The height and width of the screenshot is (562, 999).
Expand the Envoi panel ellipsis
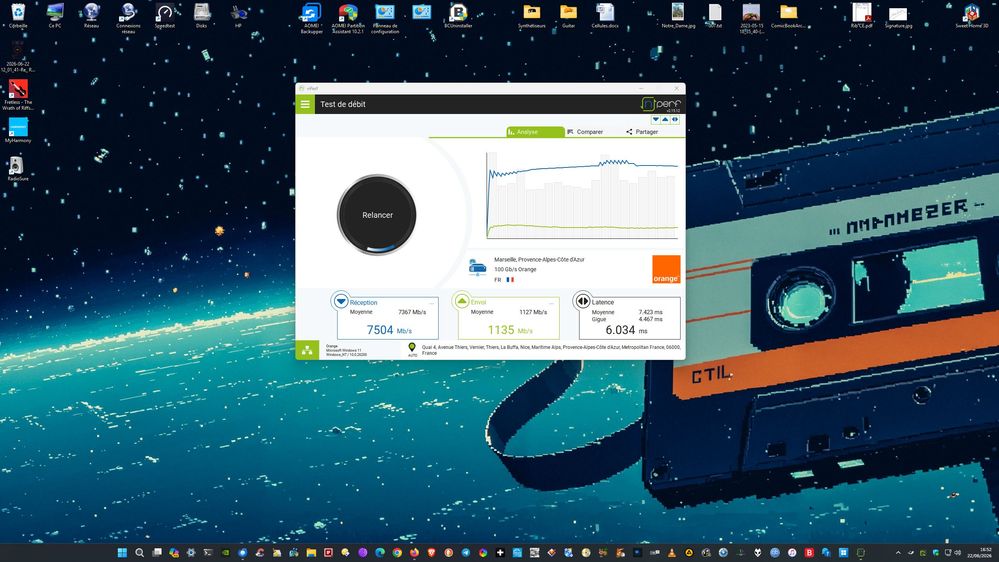pos(552,303)
